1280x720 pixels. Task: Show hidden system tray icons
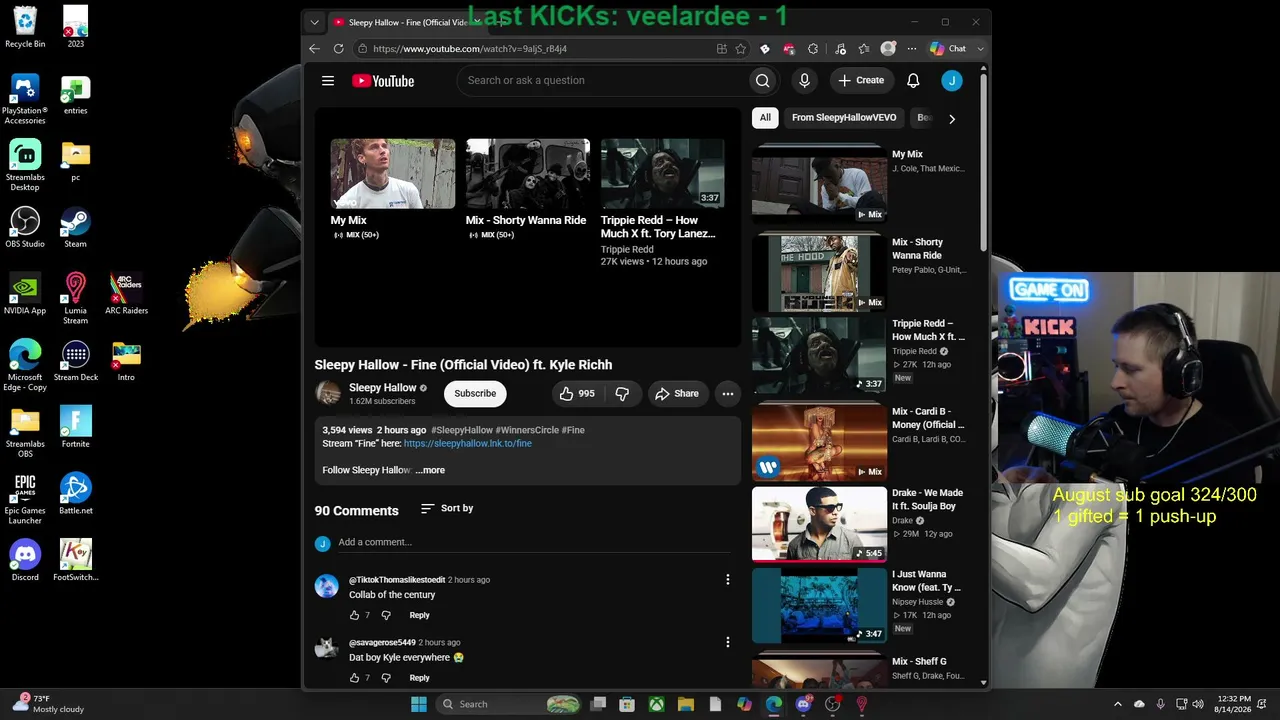point(1118,704)
